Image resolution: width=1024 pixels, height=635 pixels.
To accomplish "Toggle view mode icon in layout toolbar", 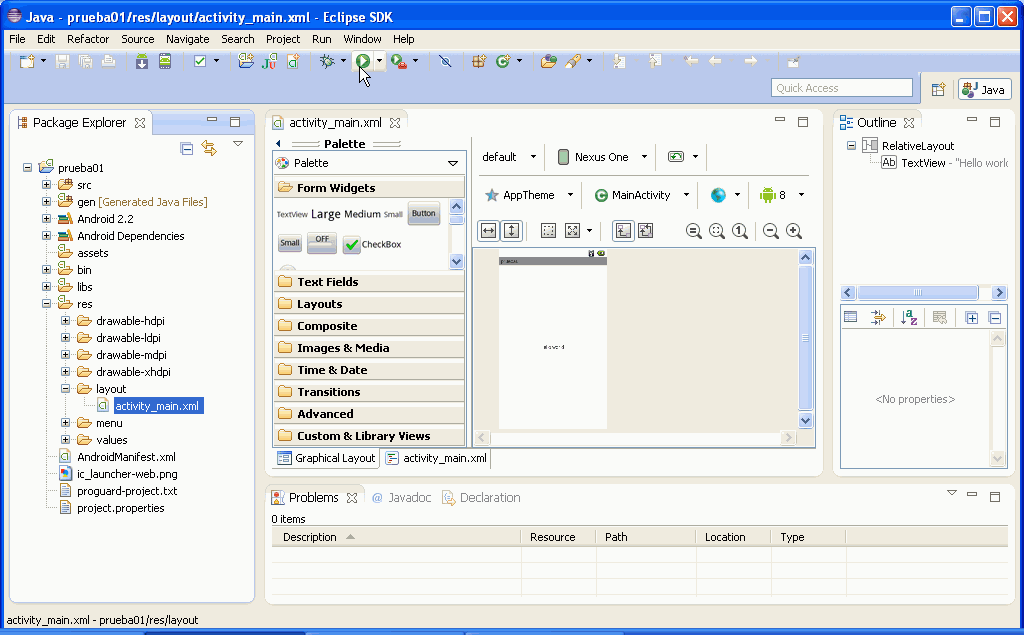I will pyautogui.click(x=623, y=231).
